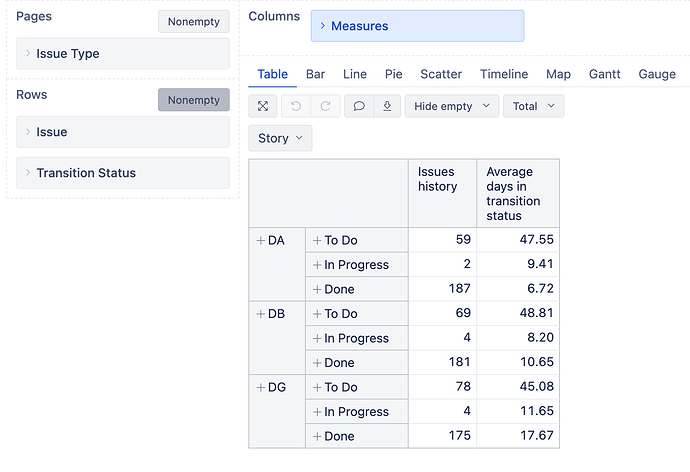Expand Done under DA
This screenshot has width=690, height=472.
click(317, 289)
